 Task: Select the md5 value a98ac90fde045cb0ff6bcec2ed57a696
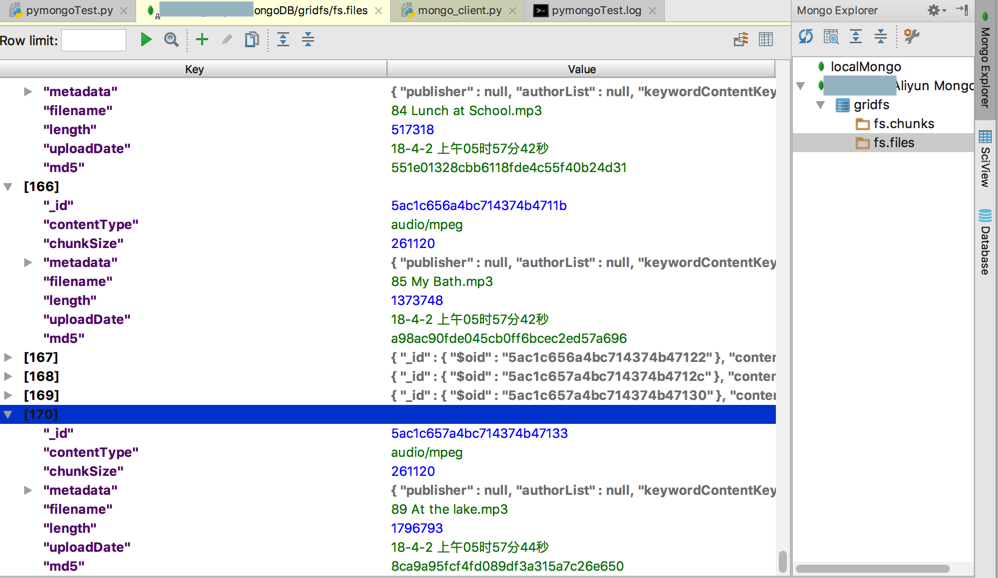click(509, 339)
